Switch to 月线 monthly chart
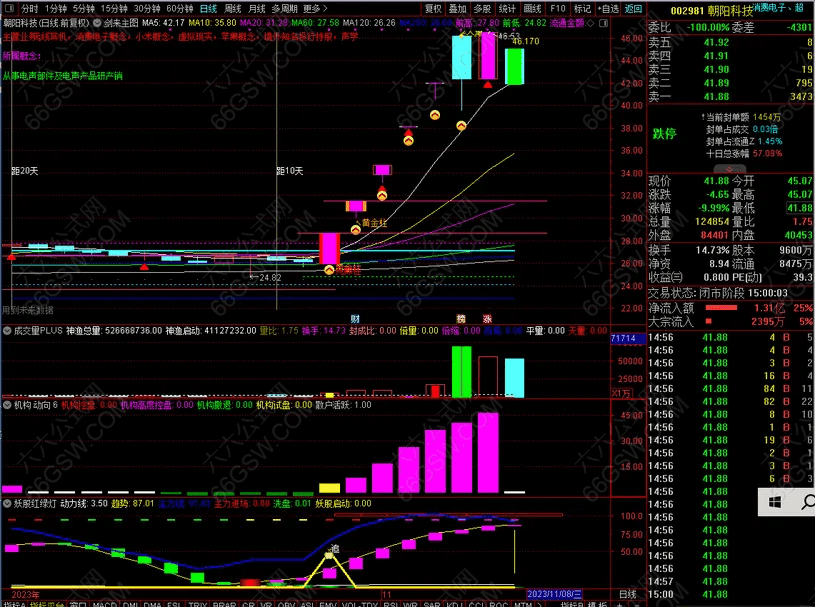The height and width of the screenshot is (607, 815). [257, 8]
